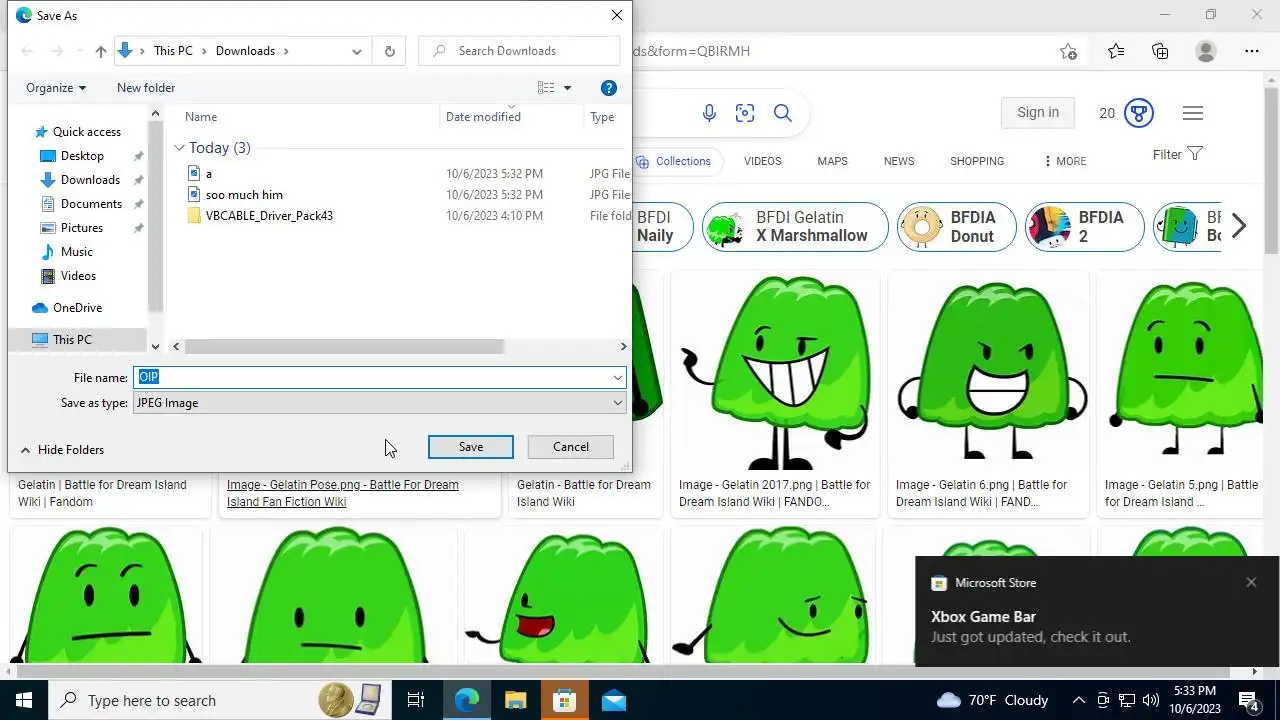Open Documents in the navigation pane

91,204
